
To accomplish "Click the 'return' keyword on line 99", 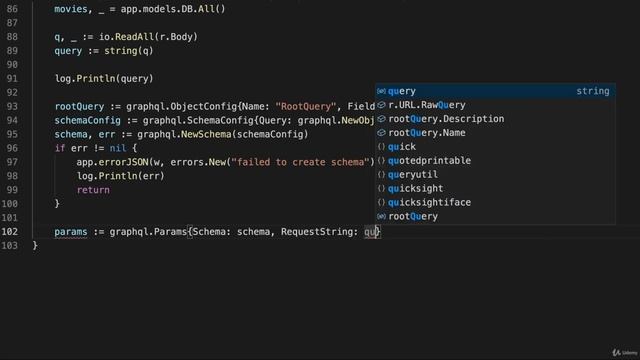I will point(93,190).
